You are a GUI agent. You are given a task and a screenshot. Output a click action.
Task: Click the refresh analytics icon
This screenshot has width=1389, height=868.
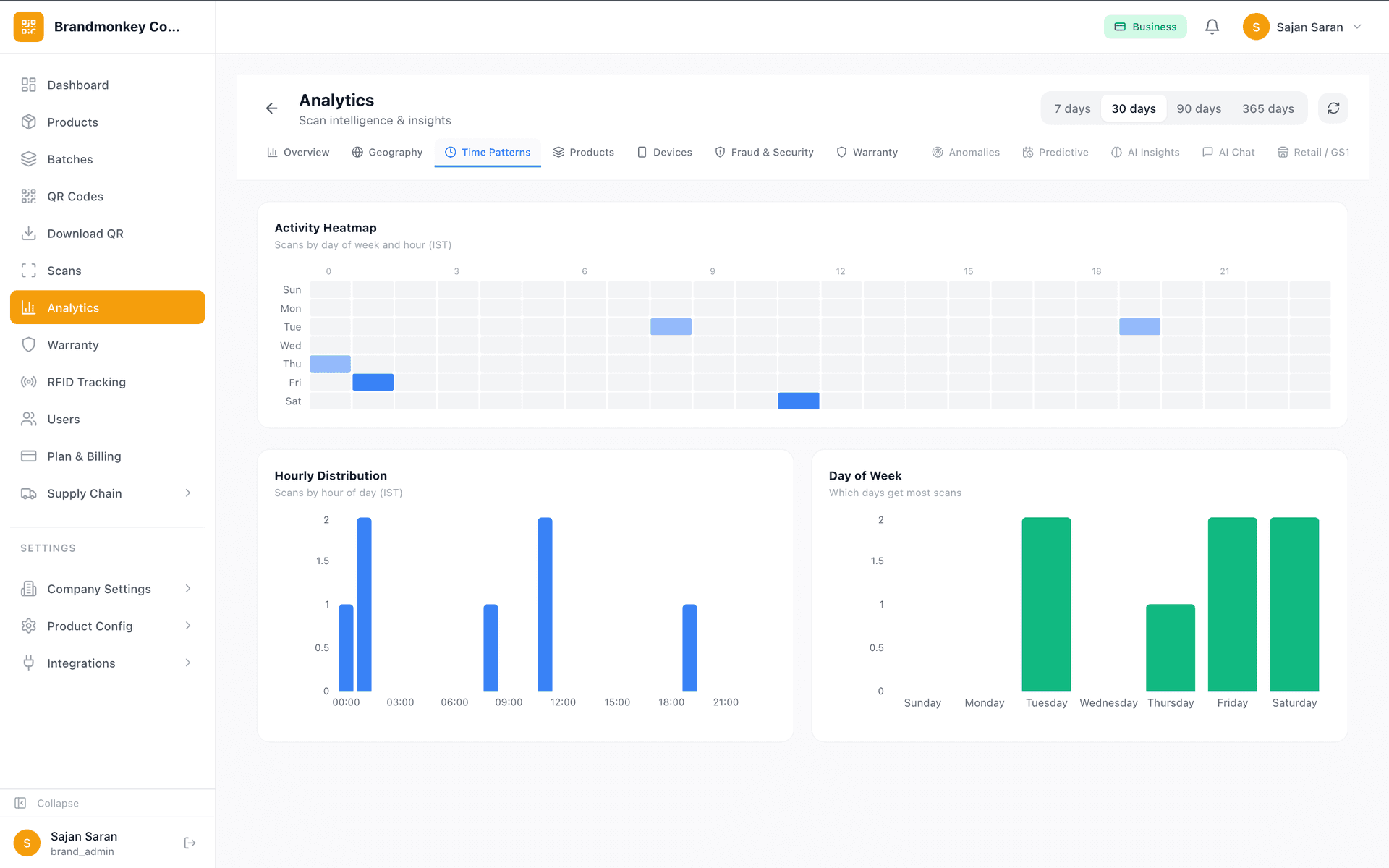click(1333, 108)
